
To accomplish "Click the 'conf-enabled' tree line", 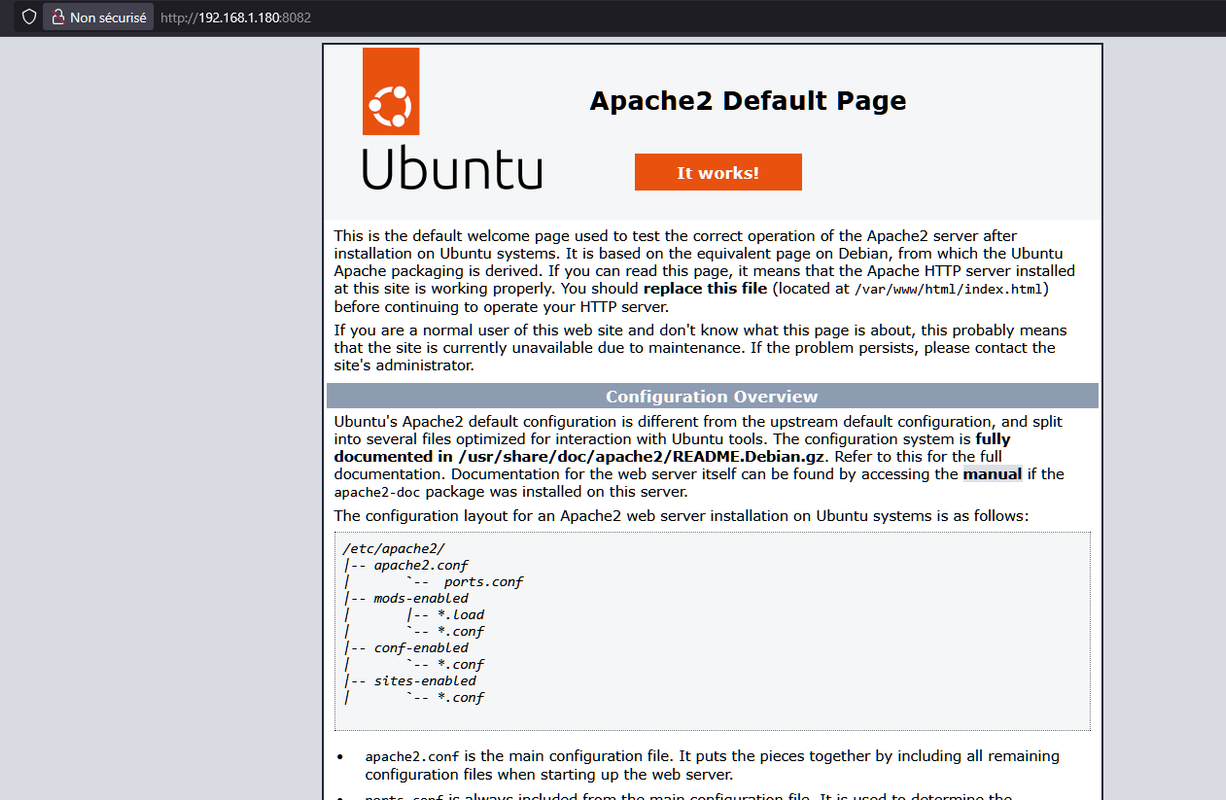I will point(420,648).
